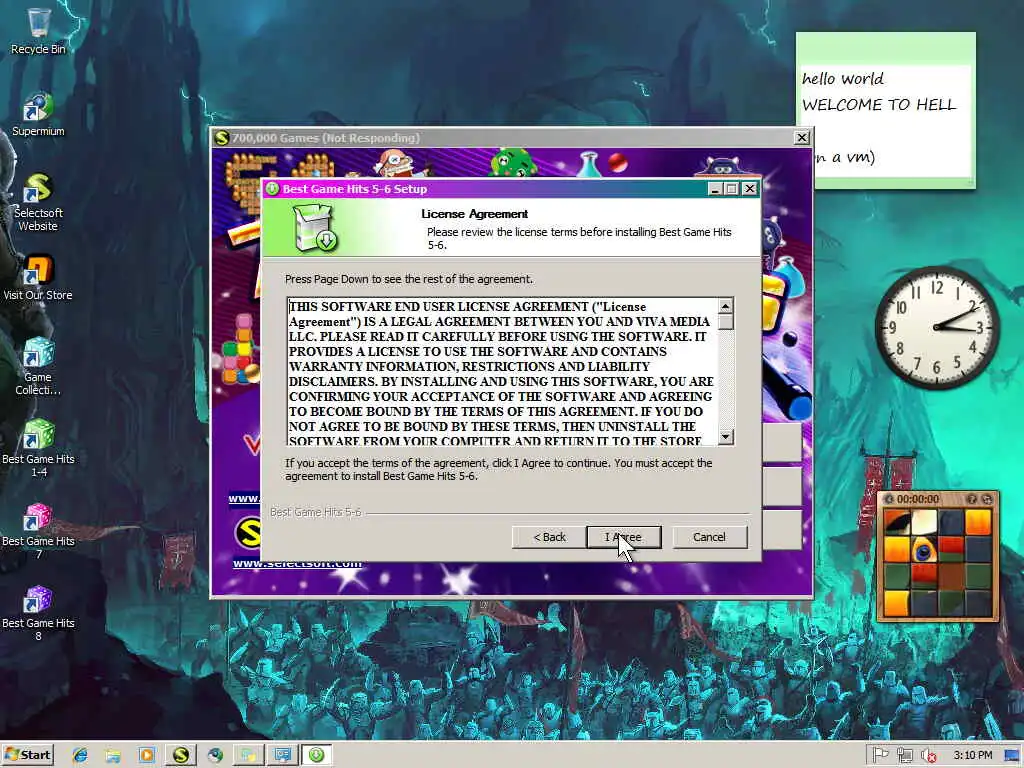1024x768 pixels.
Task: Click the puzzle gadget timer pause icon
Action: coord(888,499)
